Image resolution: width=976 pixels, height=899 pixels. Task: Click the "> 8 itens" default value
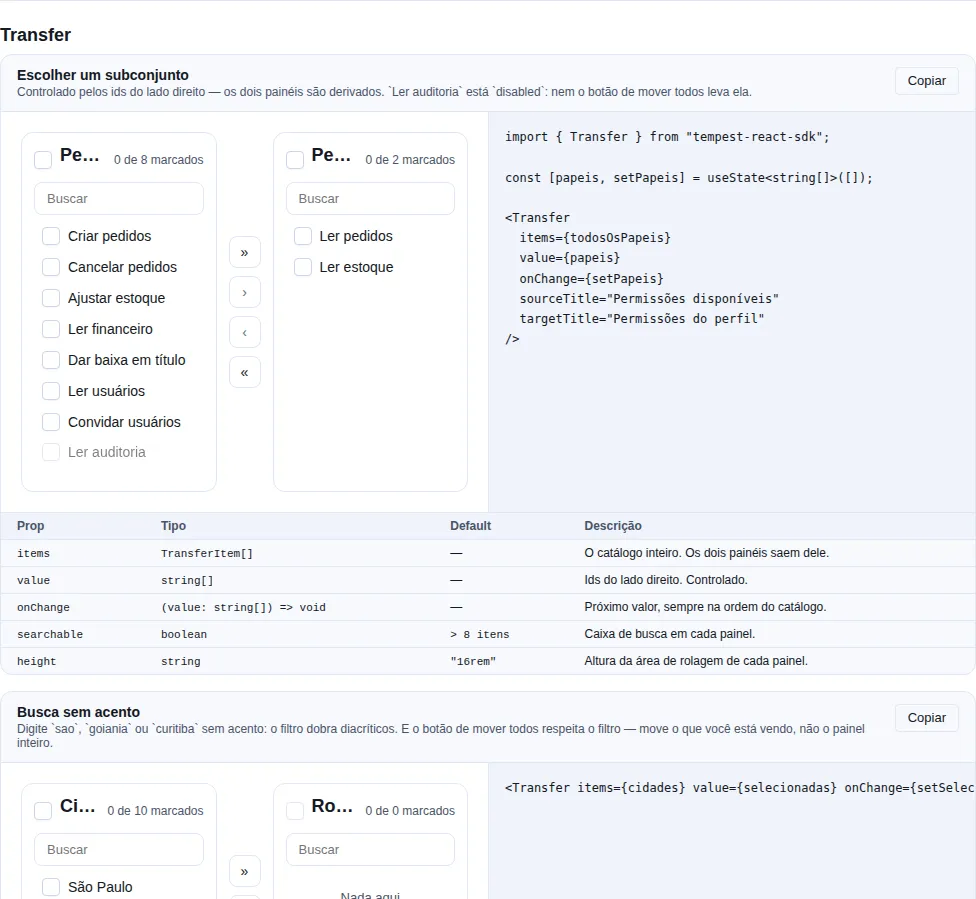click(479, 634)
